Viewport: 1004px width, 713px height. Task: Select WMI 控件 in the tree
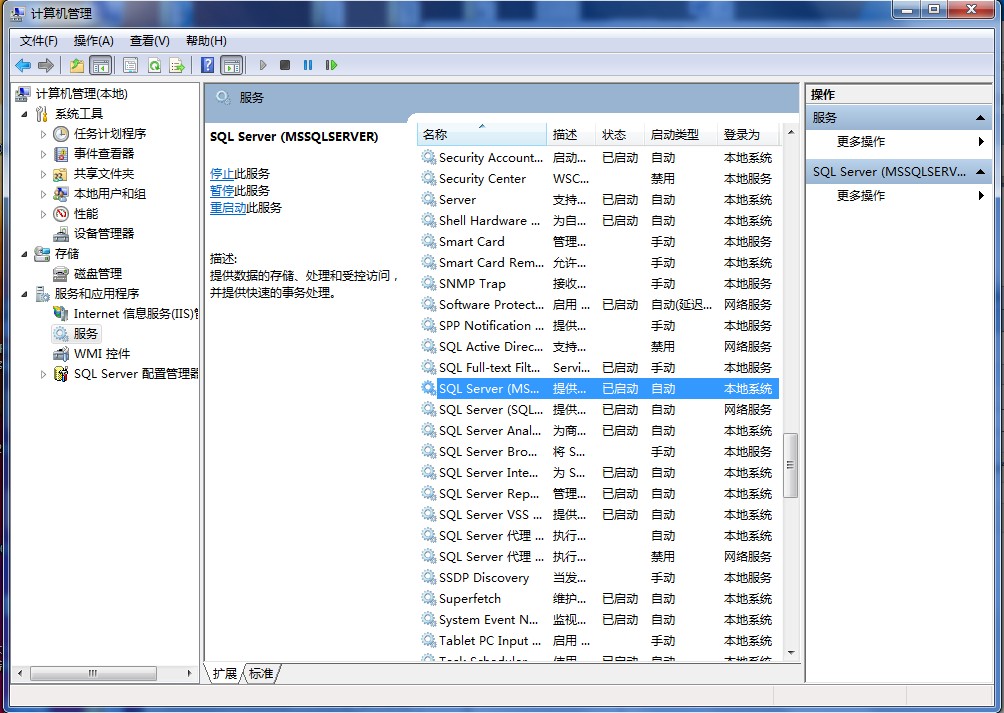[102, 353]
